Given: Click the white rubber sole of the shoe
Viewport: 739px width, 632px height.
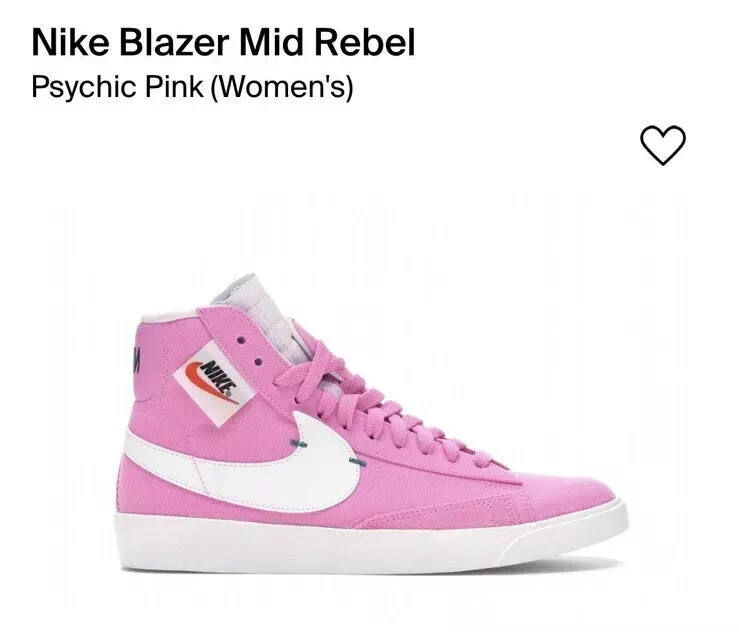Looking at the screenshot, I should point(371,541).
